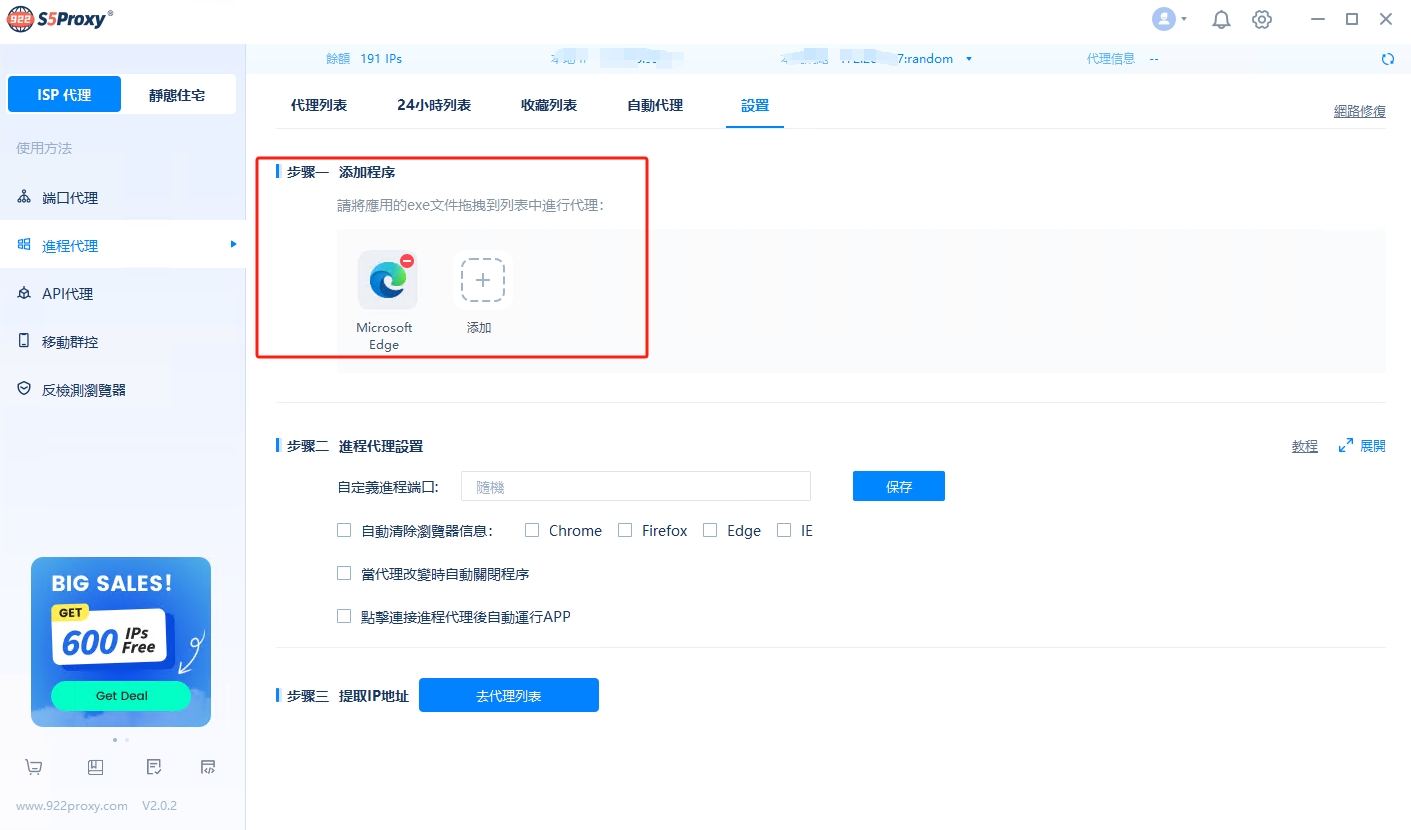Open the shopping cart icon at bottom left
Screen dimensions: 1411x830
pyautogui.click(x=34, y=767)
